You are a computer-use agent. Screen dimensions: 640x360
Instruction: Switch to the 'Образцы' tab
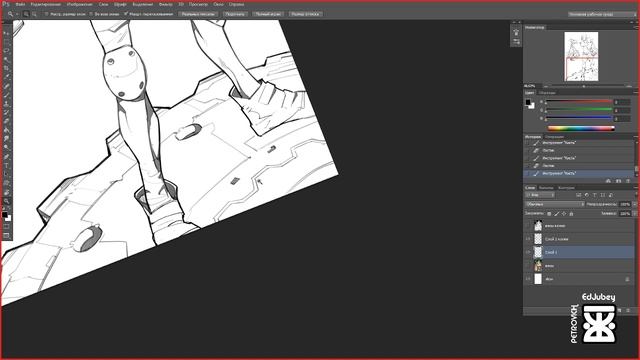pos(547,93)
